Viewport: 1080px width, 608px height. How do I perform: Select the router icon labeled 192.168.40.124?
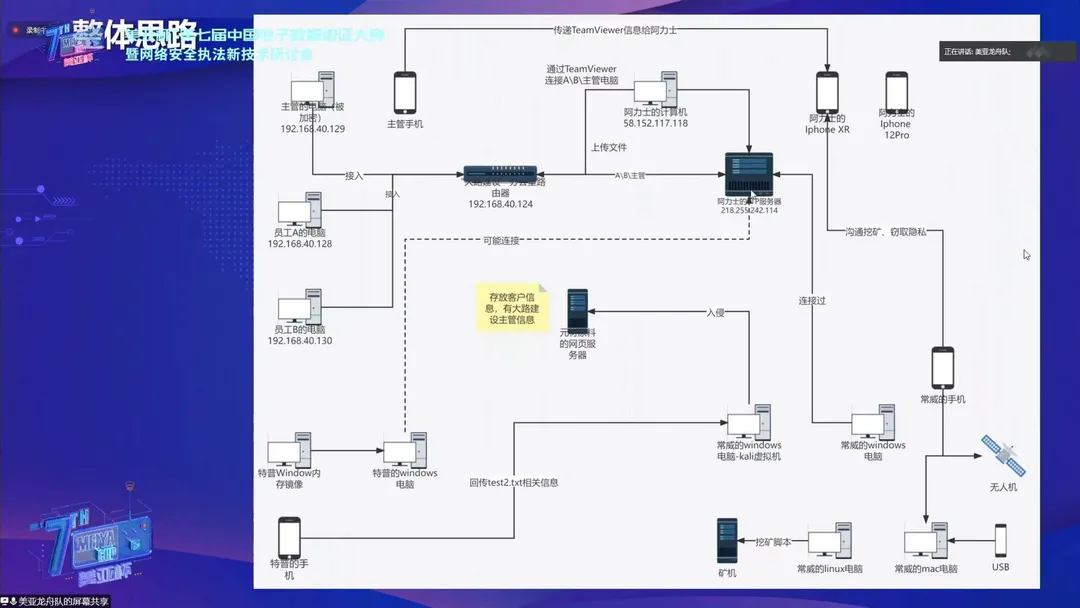500,174
